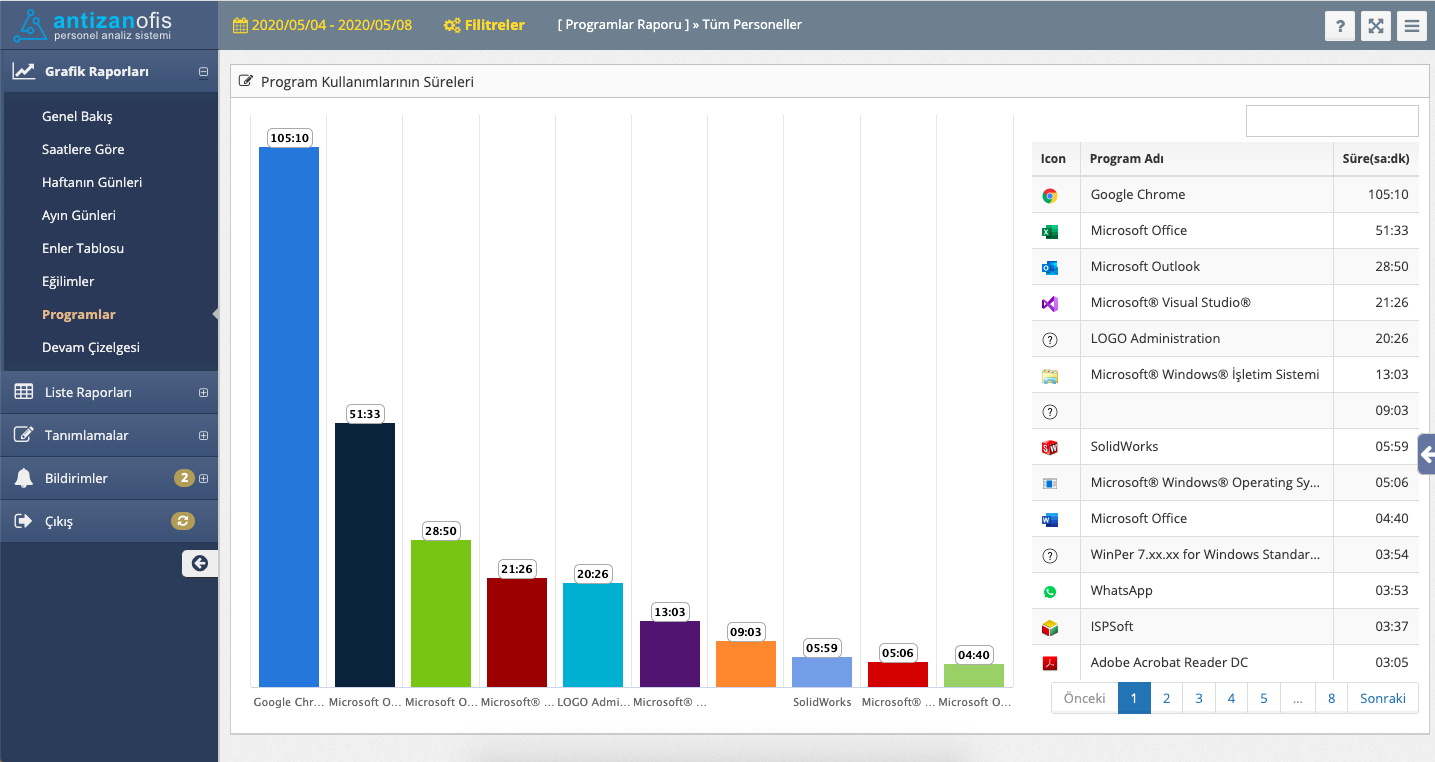Viewport: 1435px width, 762px height.
Task: Toggle fullscreen with the expand arrows icon
Action: (1376, 26)
